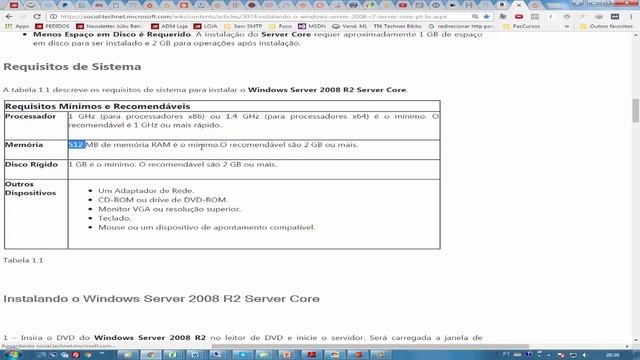Click the Instalando o Windows Server 2008 heading

(x=161, y=299)
